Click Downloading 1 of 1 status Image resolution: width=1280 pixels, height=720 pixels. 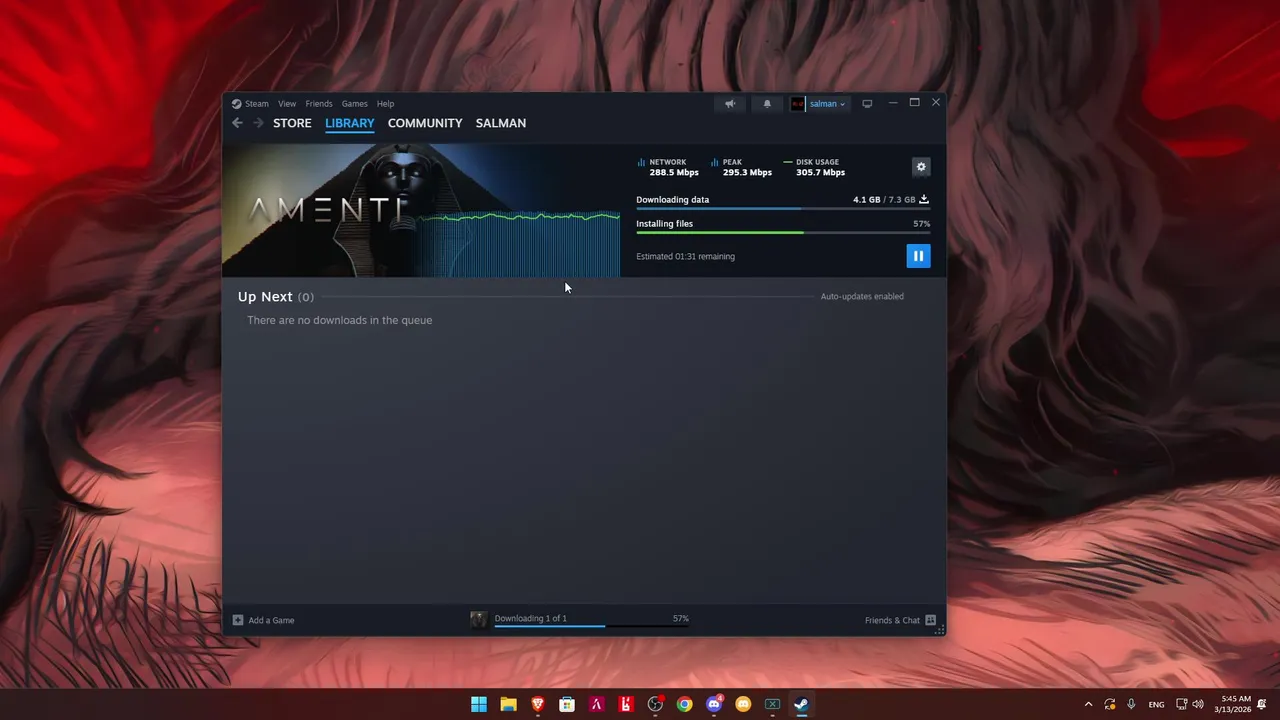[x=530, y=618]
